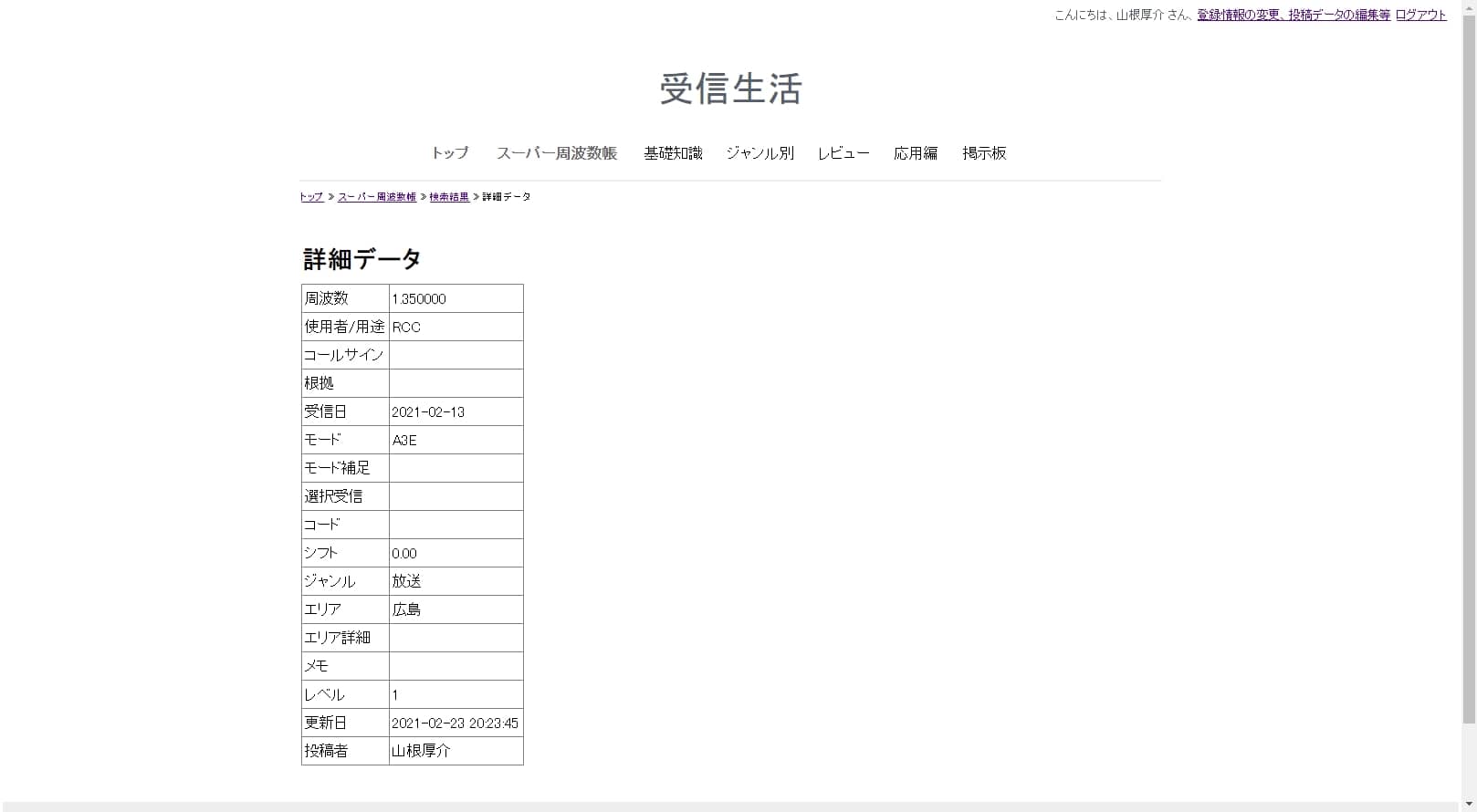1477x812 pixels.
Task: Click the 選択受信 row label
Action: click(333, 496)
